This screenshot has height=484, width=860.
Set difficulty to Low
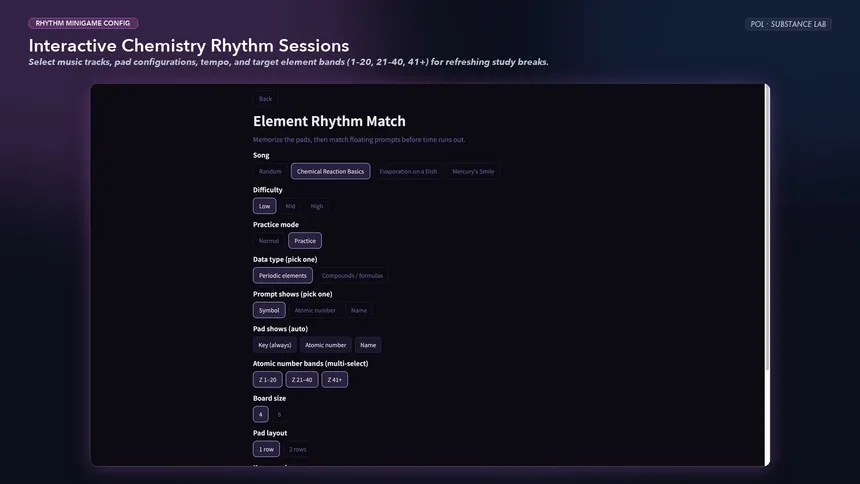[x=264, y=206]
